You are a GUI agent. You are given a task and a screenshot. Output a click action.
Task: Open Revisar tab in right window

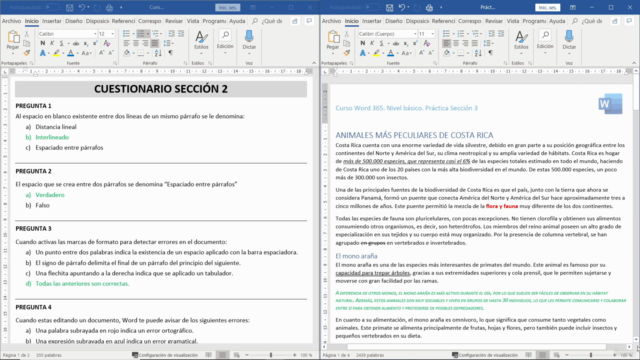tap(494, 21)
